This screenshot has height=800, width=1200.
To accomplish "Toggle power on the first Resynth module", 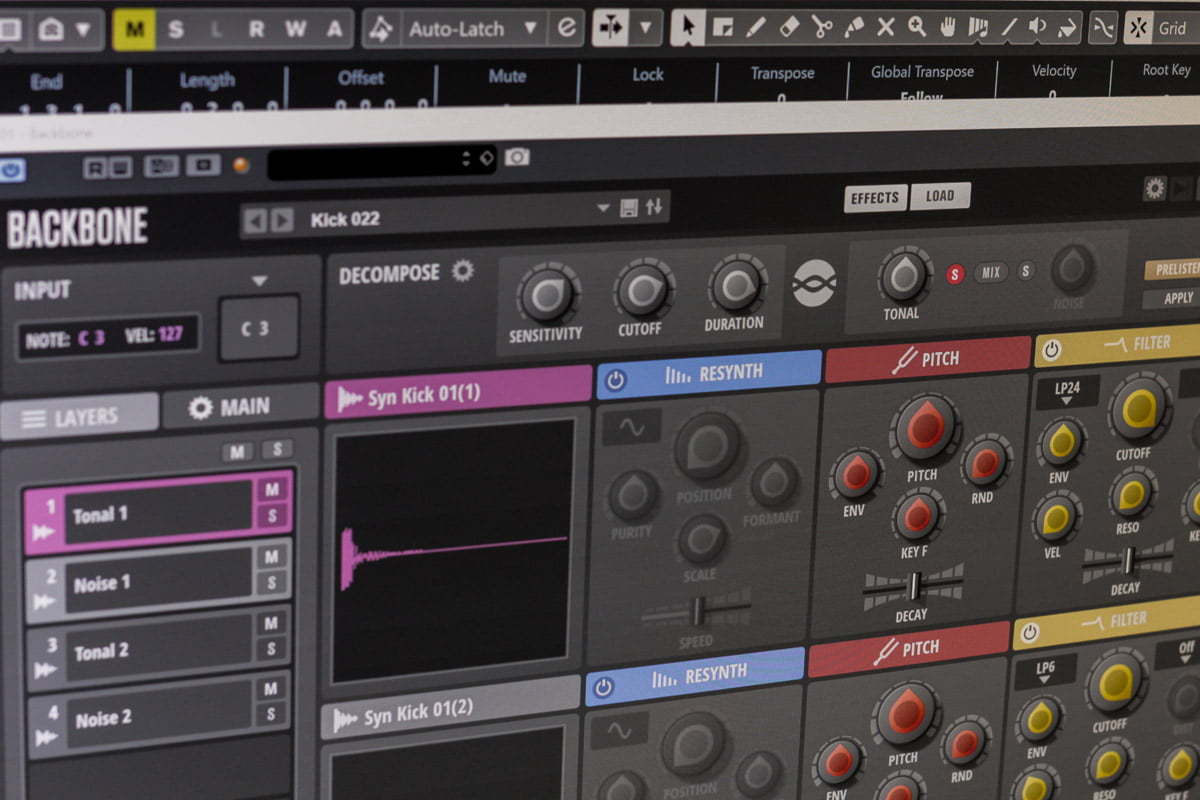I will point(616,380).
